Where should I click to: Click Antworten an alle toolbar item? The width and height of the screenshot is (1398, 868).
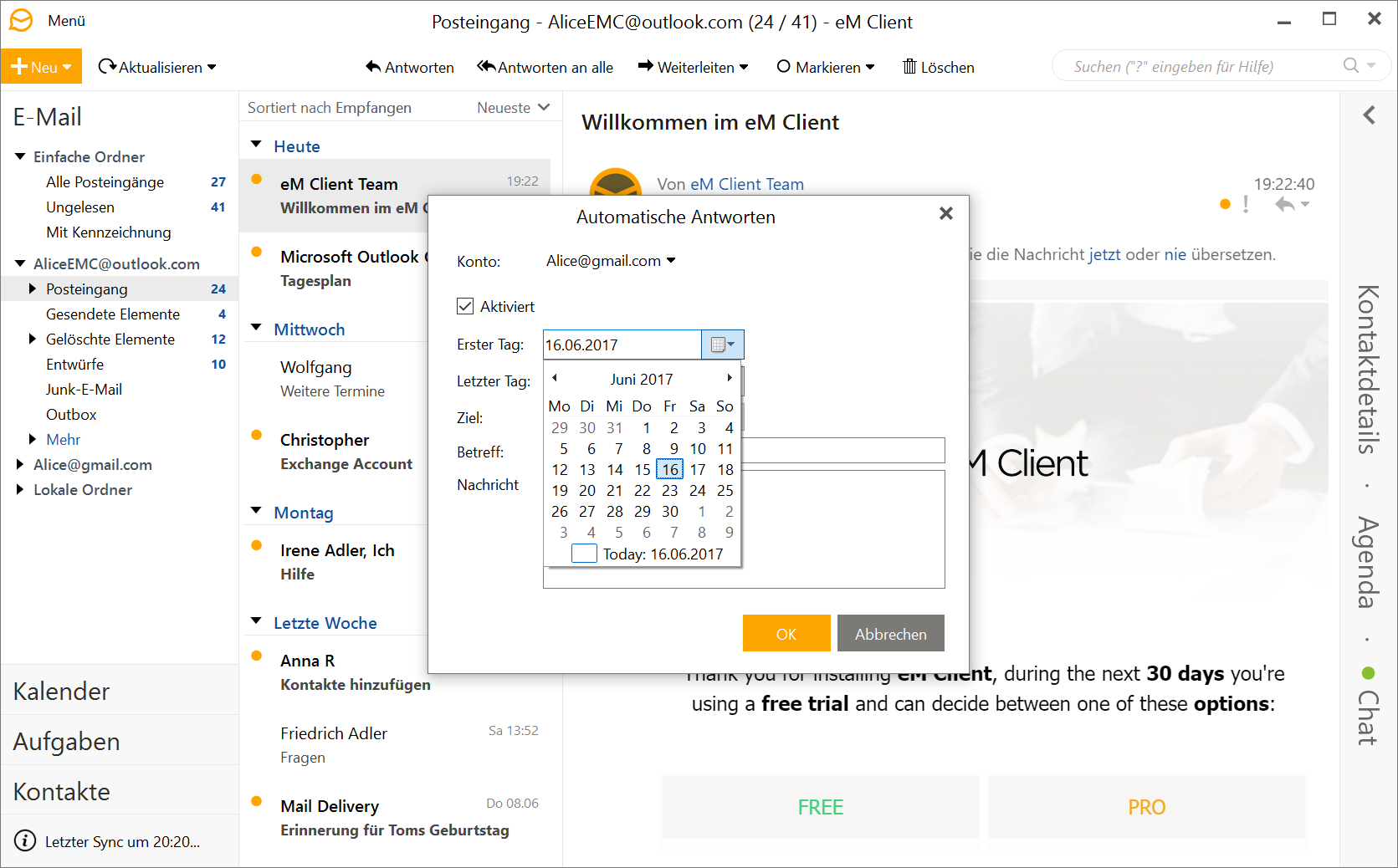pyautogui.click(x=545, y=67)
